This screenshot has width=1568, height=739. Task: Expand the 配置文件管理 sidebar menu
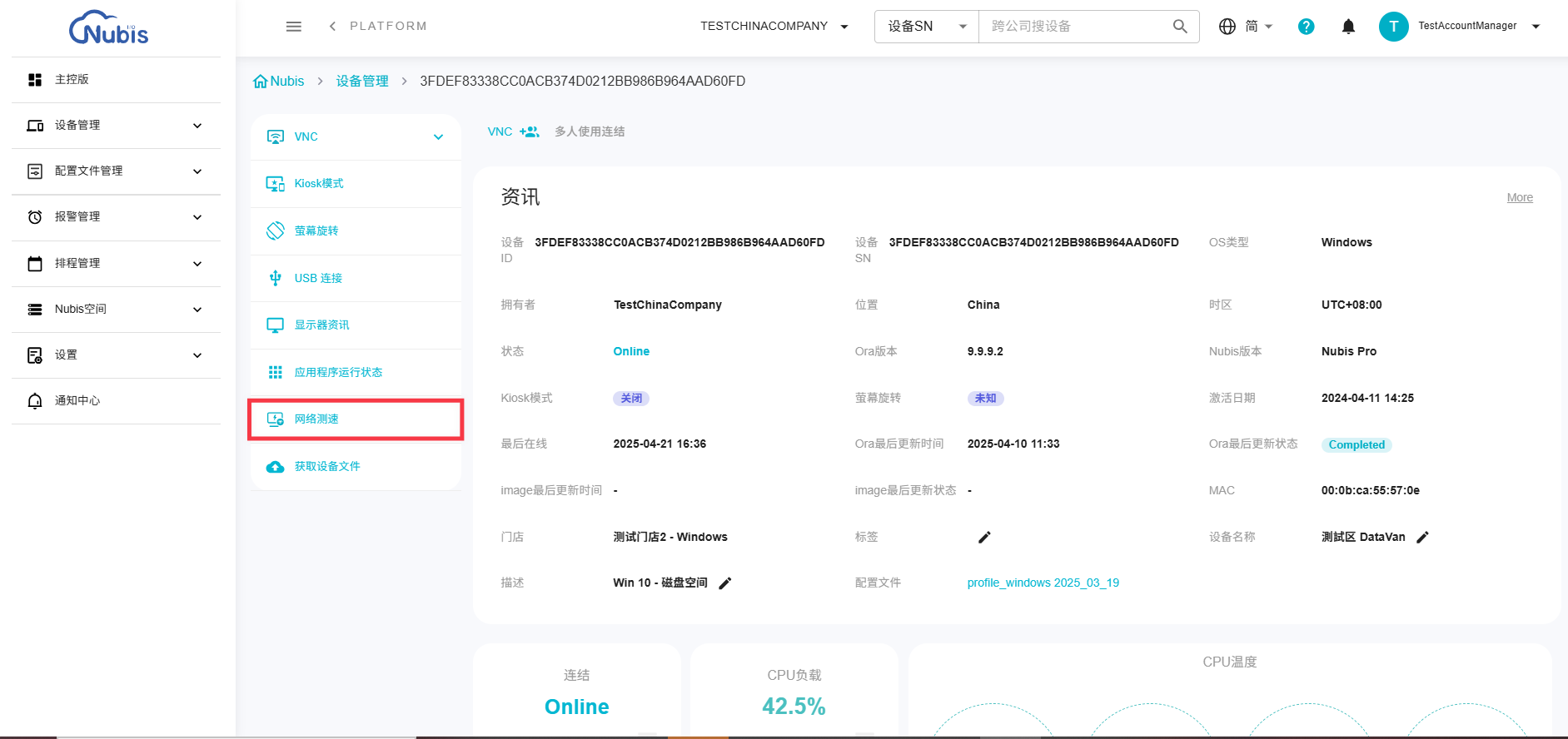197,171
